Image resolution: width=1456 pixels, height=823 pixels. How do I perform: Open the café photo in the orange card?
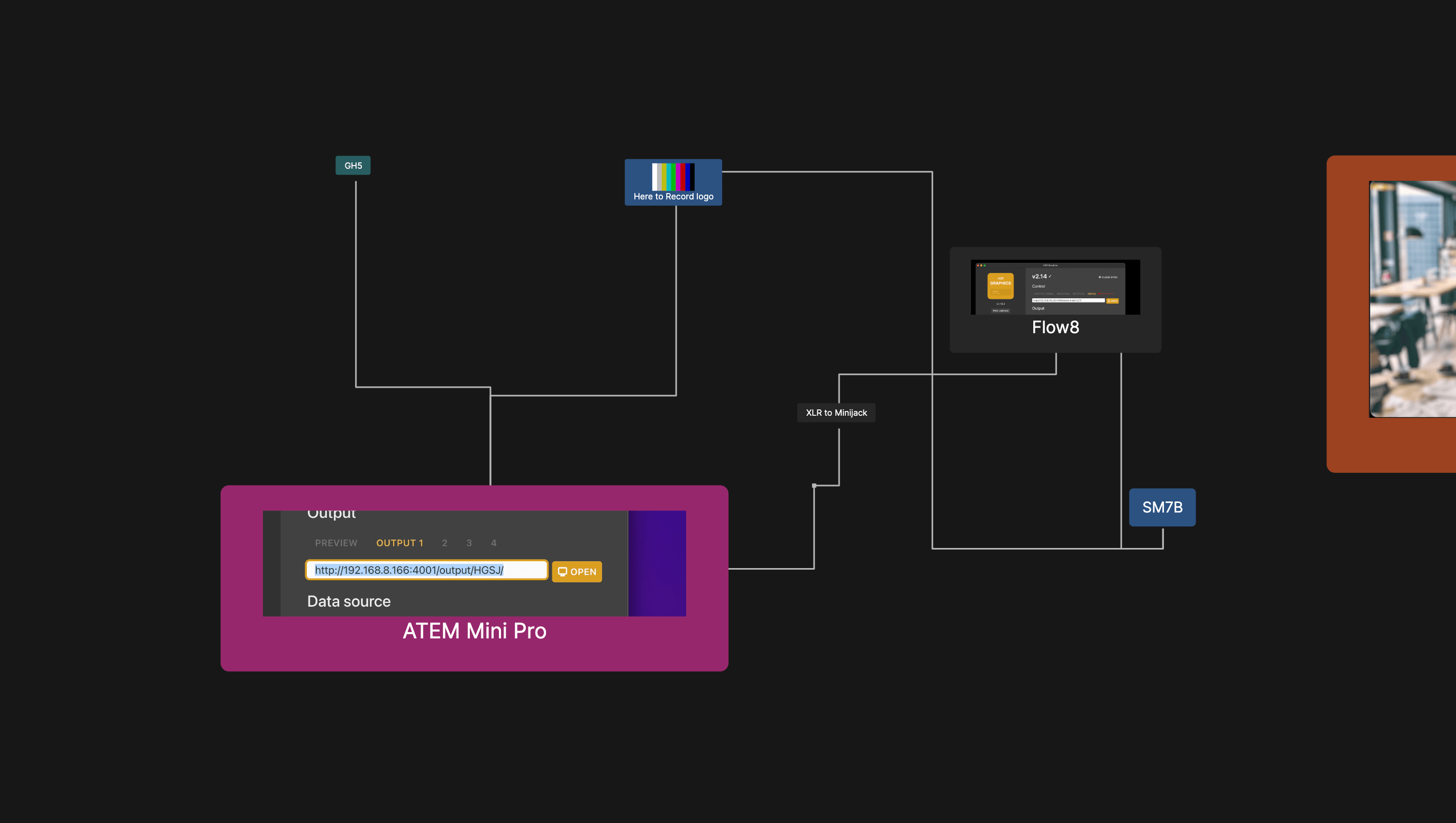click(1413, 299)
